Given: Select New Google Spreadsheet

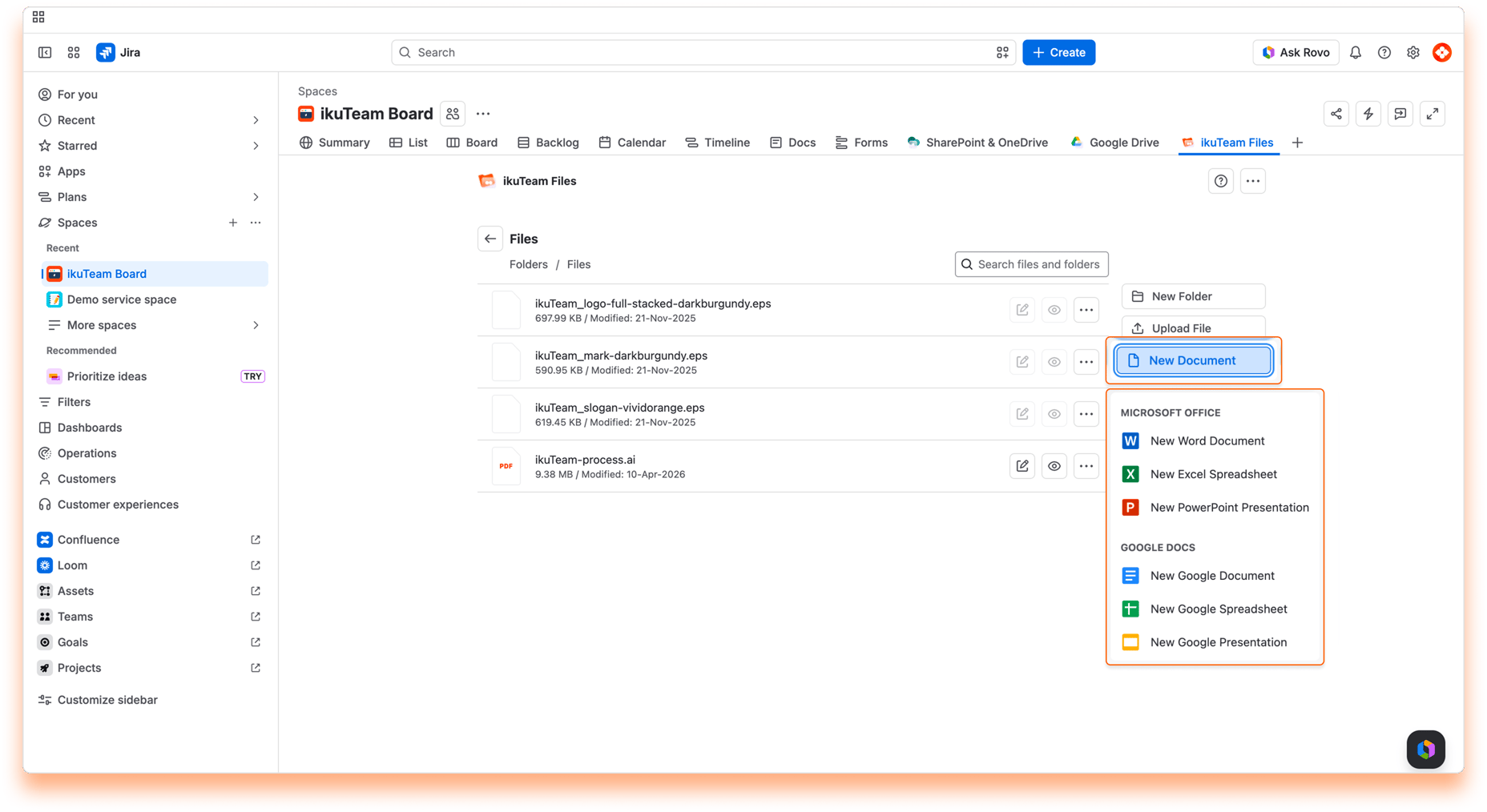Looking at the screenshot, I should tap(1215, 609).
